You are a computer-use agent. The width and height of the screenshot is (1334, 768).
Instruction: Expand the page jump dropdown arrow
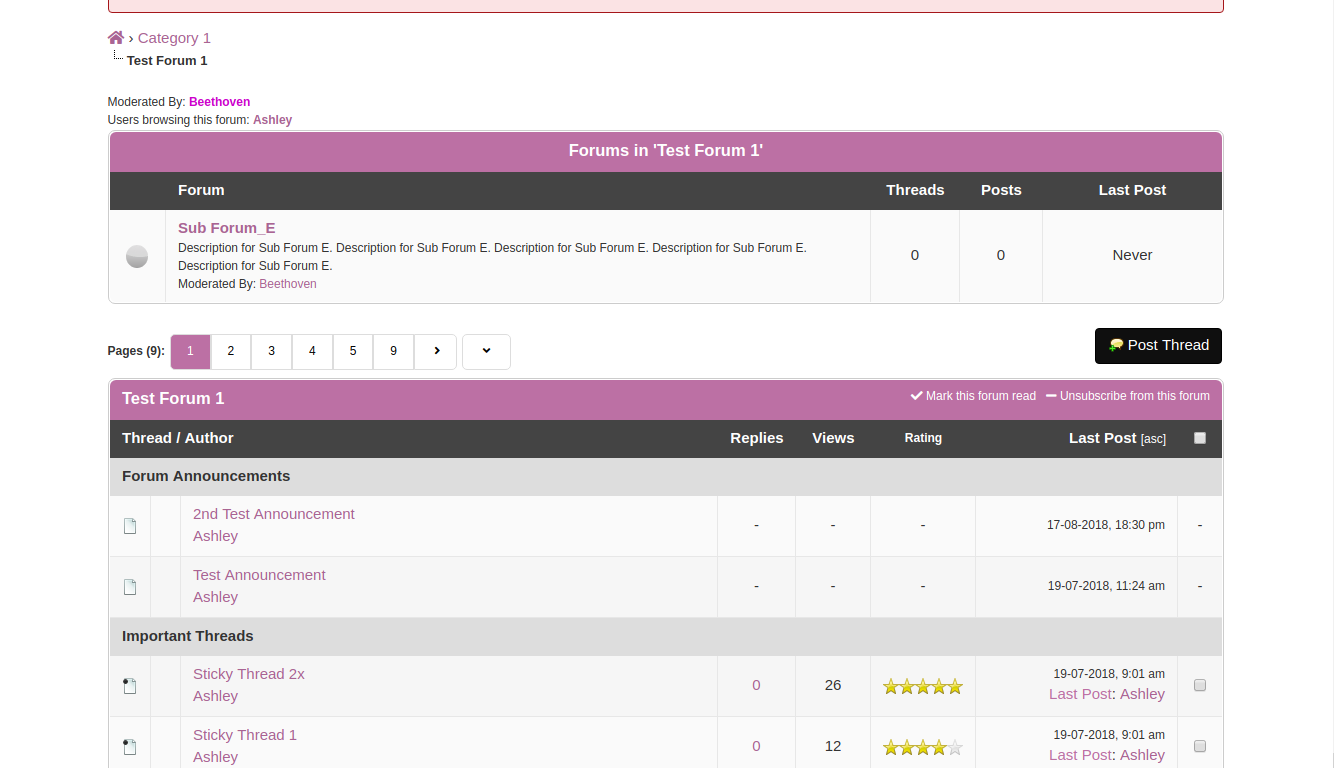click(486, 351)
